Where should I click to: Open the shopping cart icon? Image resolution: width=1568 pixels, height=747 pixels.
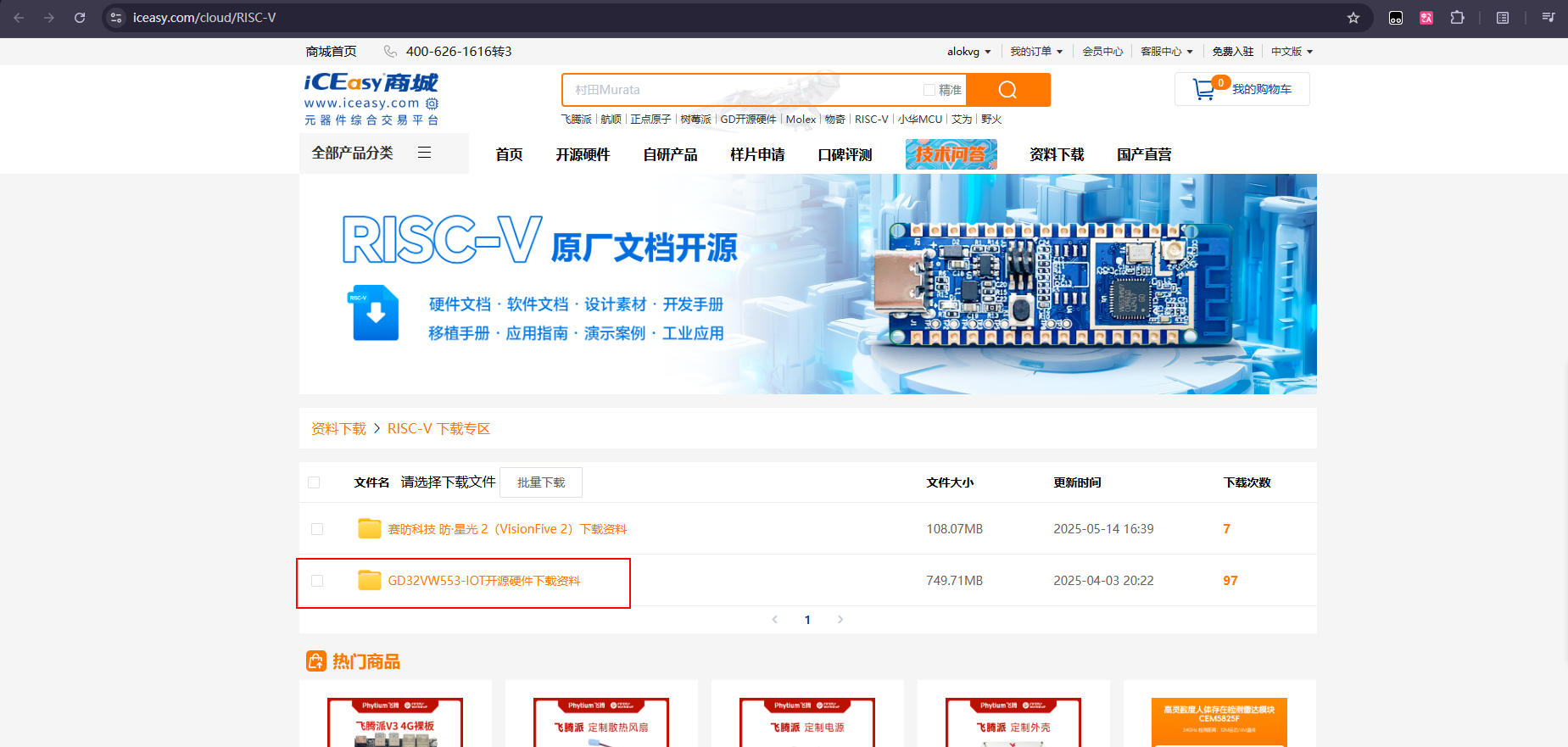pos(1204,89)
